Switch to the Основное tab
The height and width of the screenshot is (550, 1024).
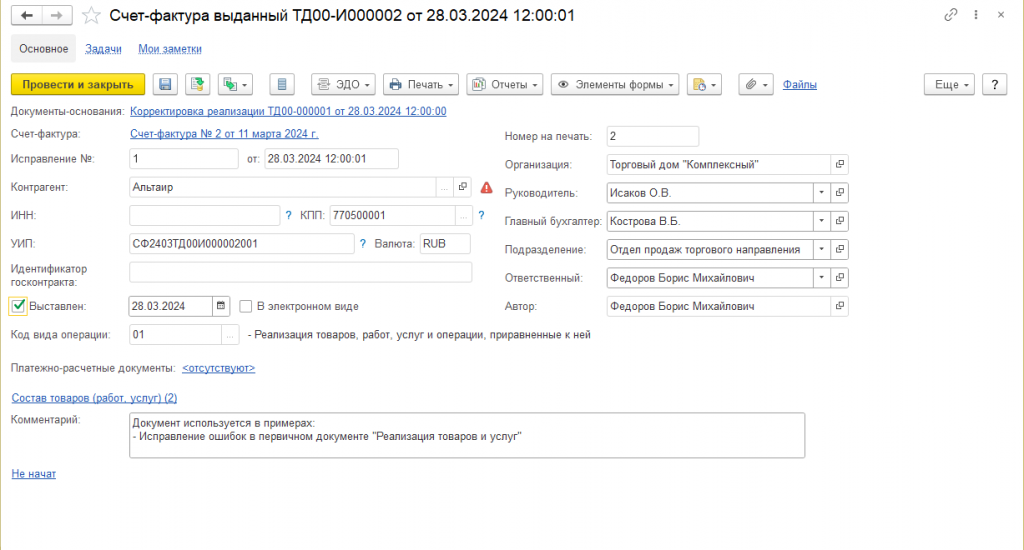click(44, 49)
